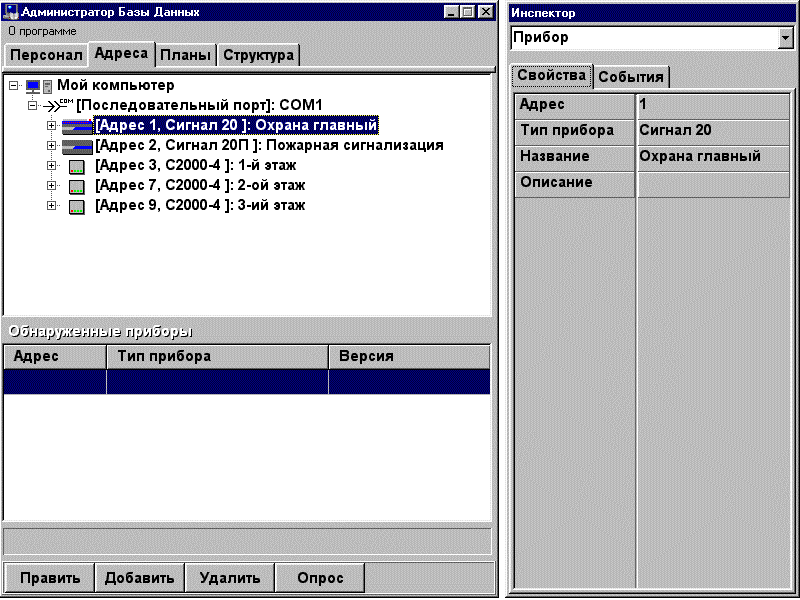800x600 pixels.
Task: Click the С2000-4 icon for 2-ой этаж
Action: point(77,186)
